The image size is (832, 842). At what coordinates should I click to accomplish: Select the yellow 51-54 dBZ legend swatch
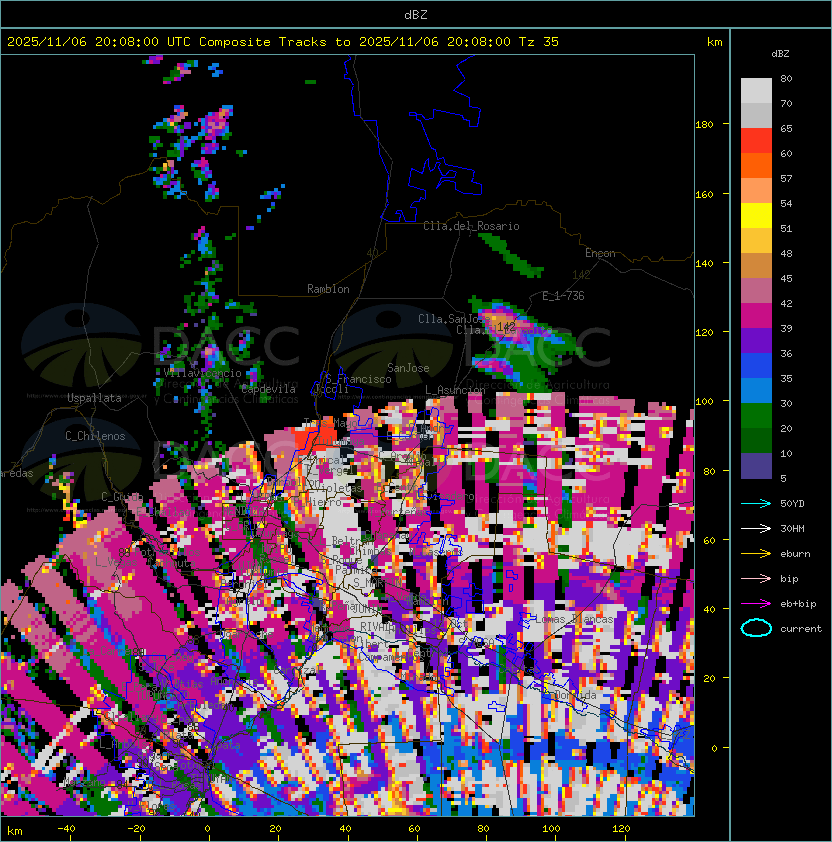[756, 216]
